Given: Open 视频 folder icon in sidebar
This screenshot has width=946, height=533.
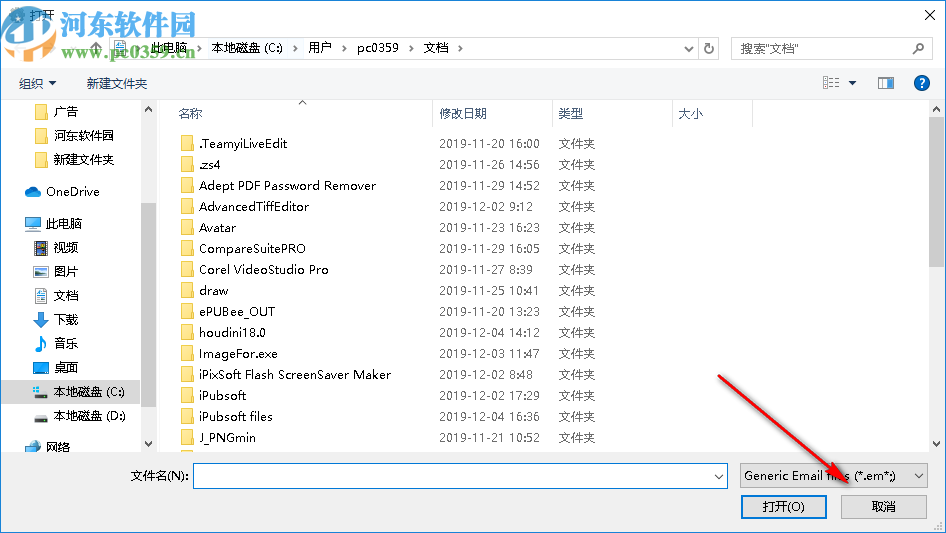Looking at the screenshot, I should 40,247.
